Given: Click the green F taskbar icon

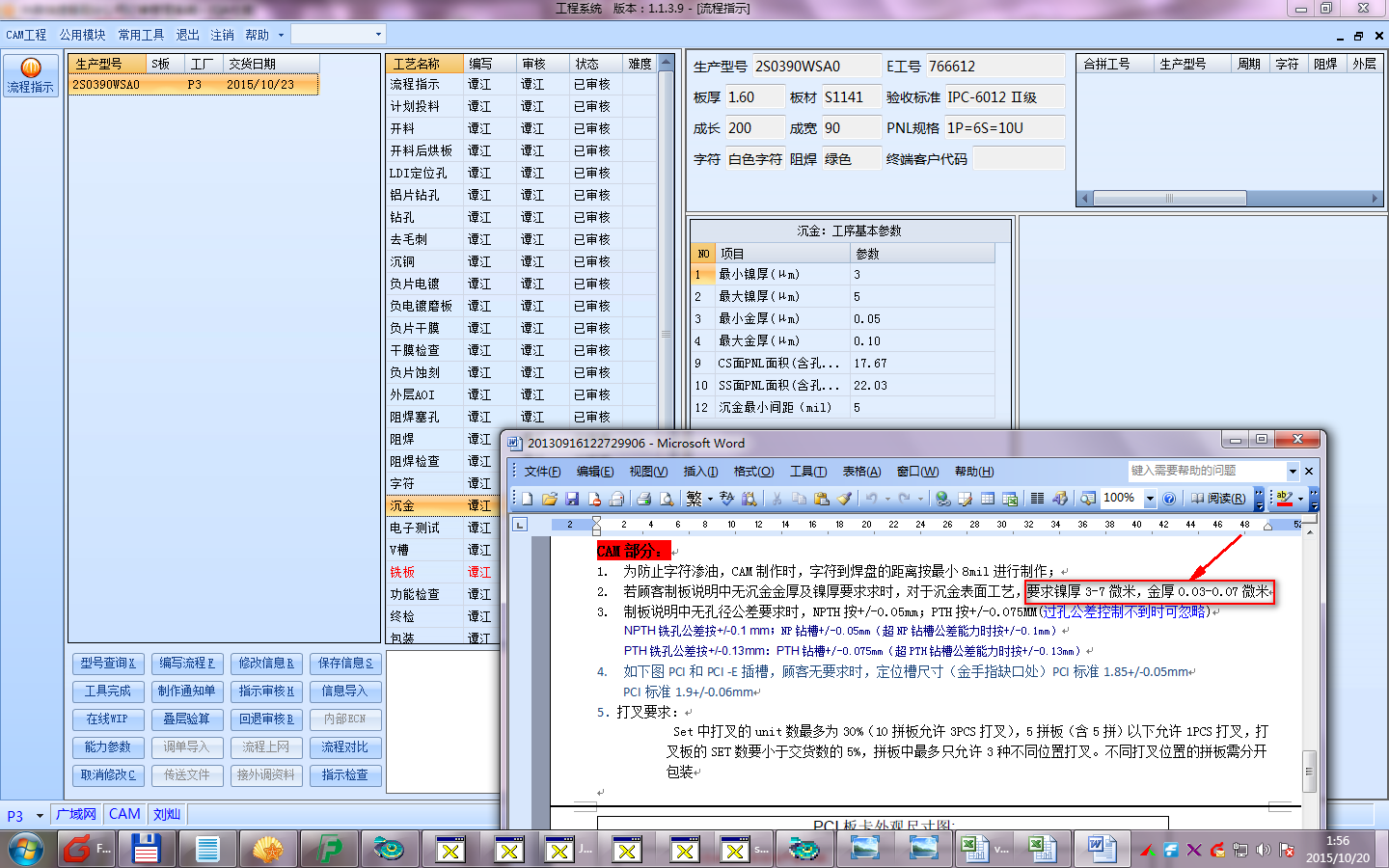Looking at the screenshot, I should click(x=330, y=850).
